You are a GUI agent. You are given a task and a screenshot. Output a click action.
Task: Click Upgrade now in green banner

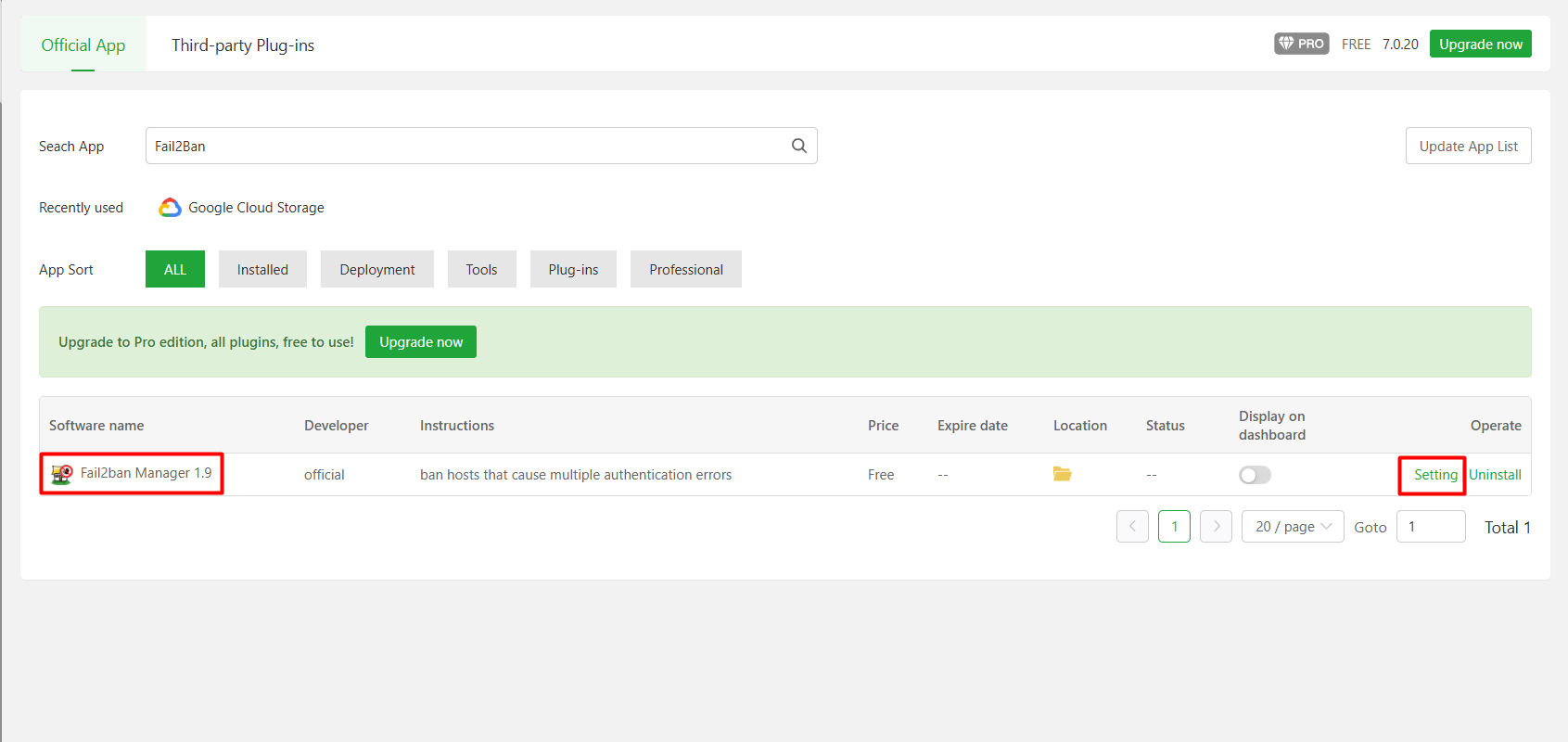point(420,341)
